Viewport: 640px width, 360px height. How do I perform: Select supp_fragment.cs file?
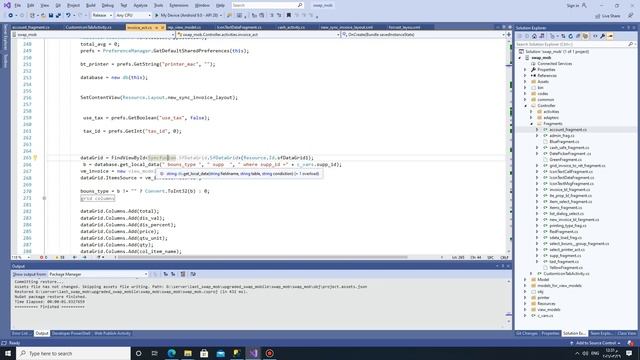point(565,256)
